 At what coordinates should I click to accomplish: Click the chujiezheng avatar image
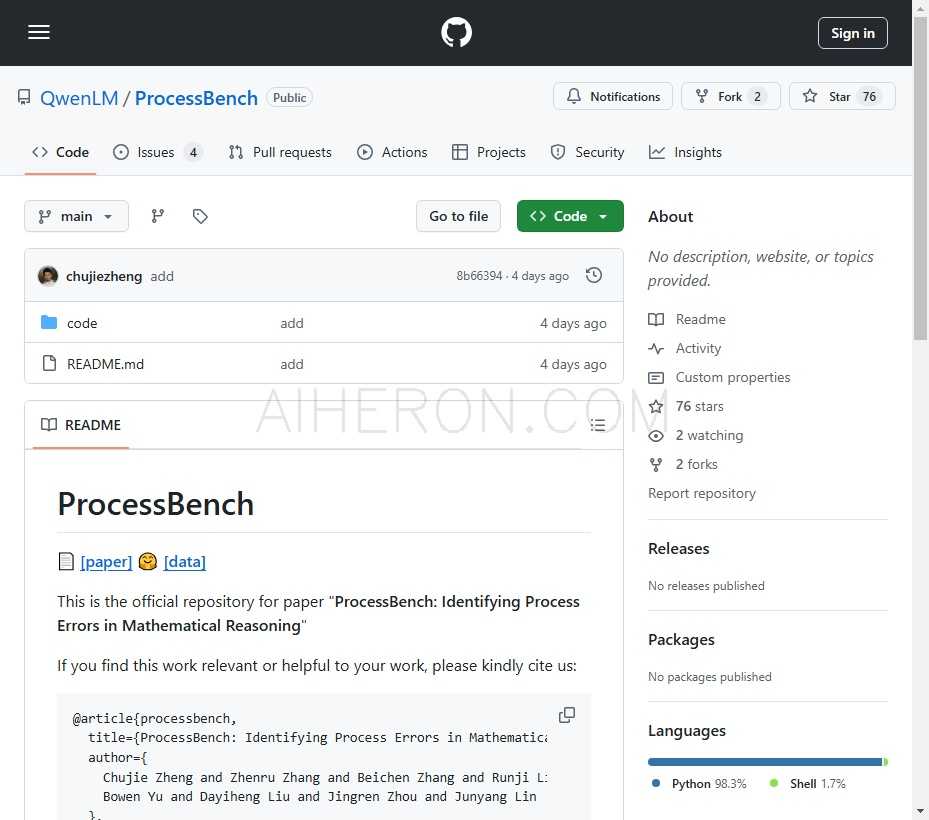point(48,276)
